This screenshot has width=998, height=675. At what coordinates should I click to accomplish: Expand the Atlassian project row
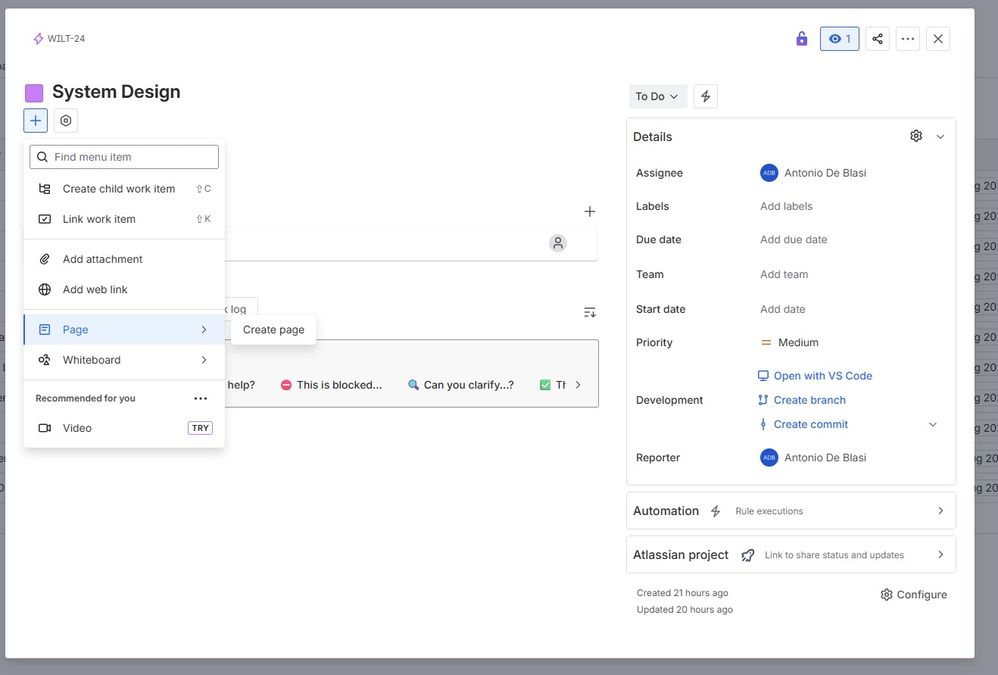click(x=791, y=555)
